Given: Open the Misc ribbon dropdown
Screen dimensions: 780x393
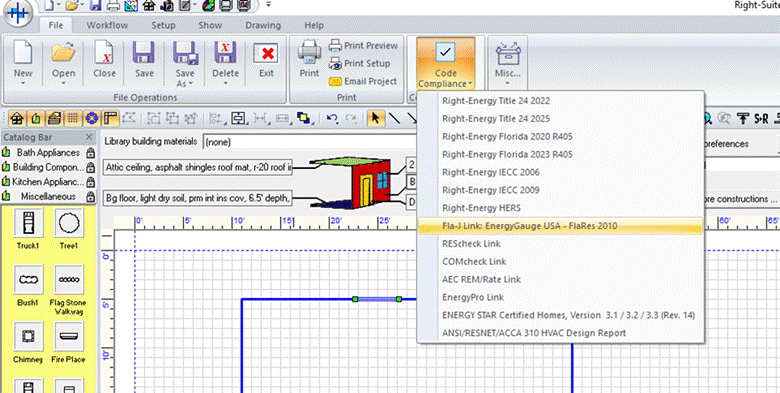Looking at the screenshot, I should click(x=507, y=64).
